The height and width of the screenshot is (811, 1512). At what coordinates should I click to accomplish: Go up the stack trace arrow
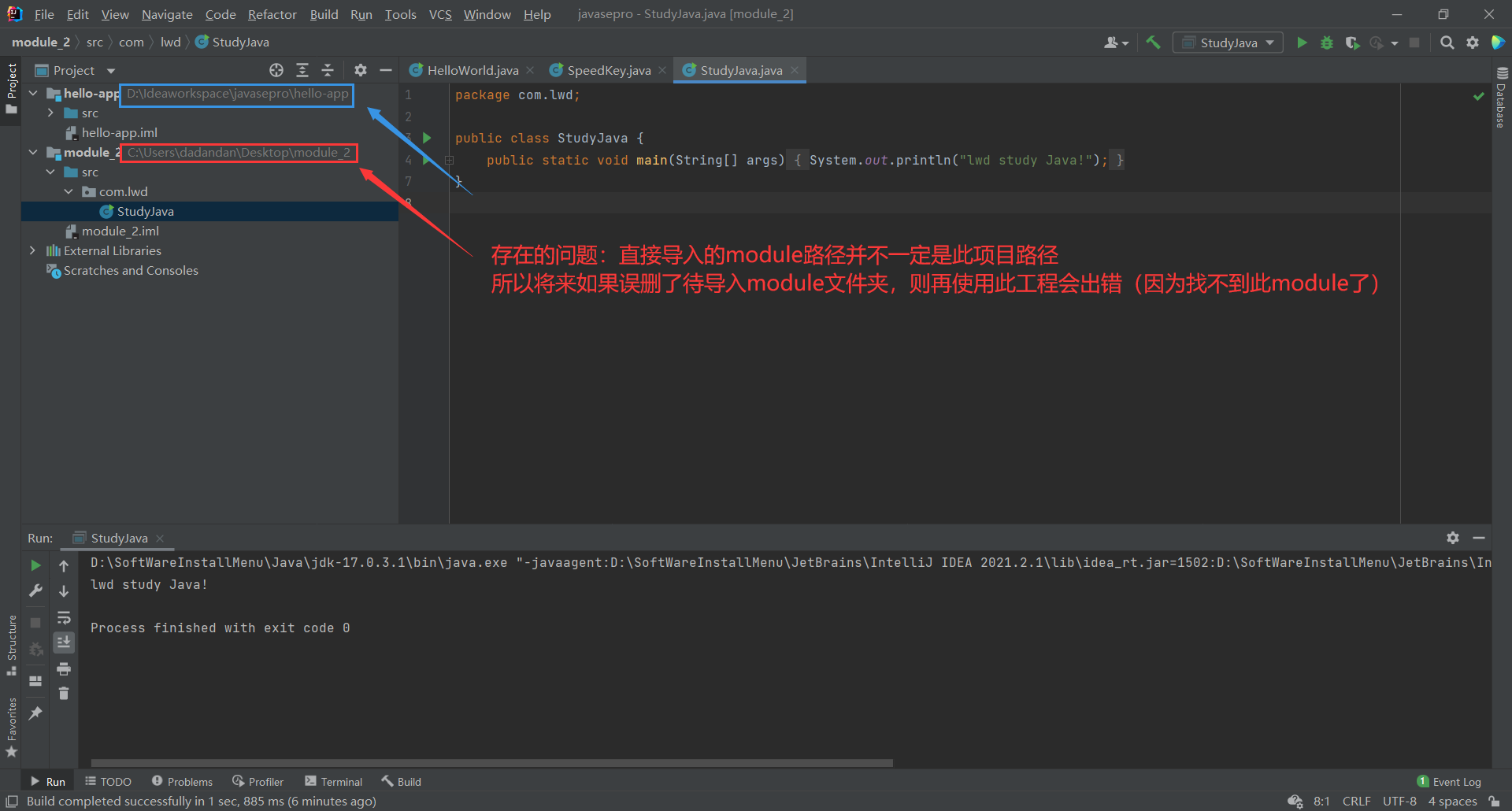click(x=64, y=565)
